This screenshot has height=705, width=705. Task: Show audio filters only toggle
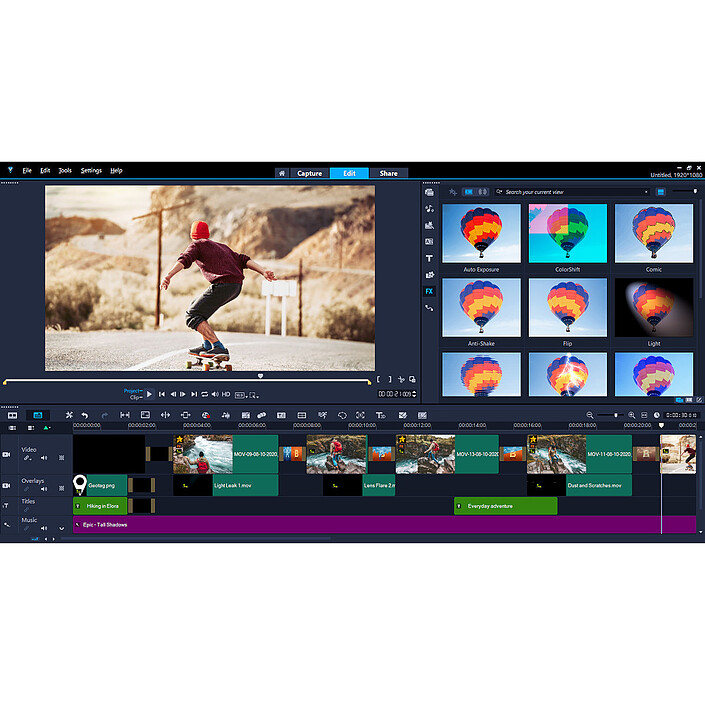point(482,192)
